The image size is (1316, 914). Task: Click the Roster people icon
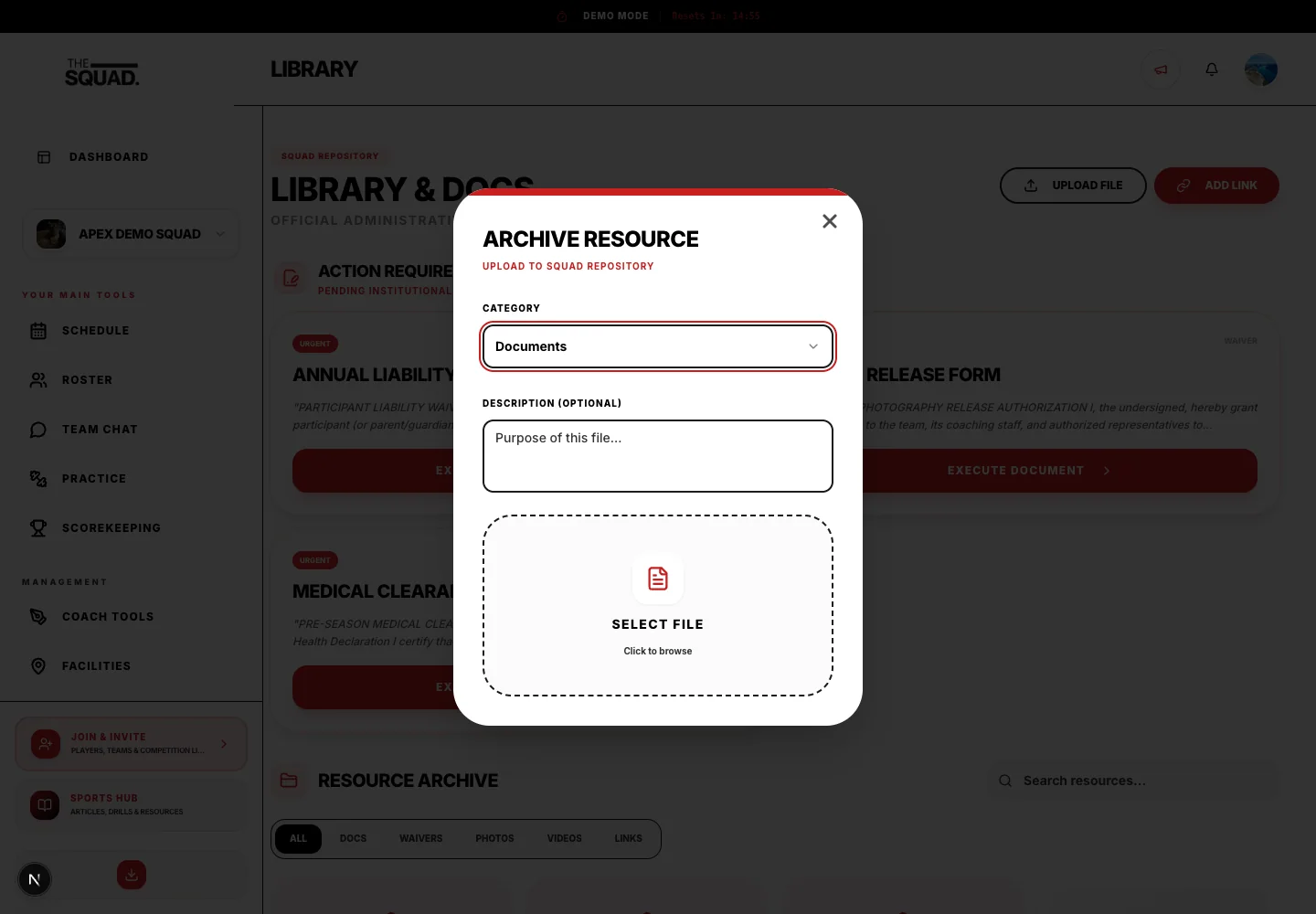point(38,380)
